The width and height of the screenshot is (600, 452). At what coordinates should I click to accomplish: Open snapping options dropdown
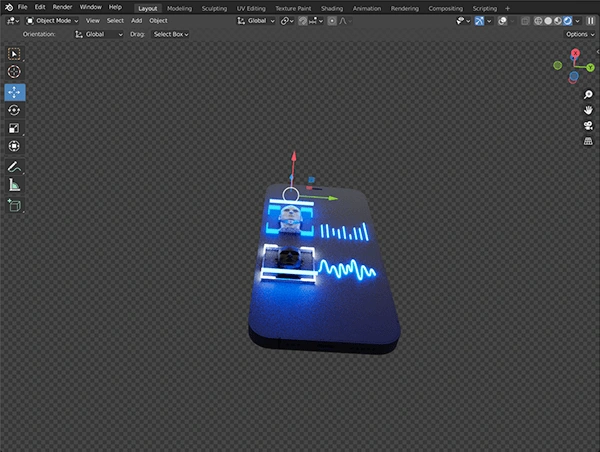click(316, 21)
